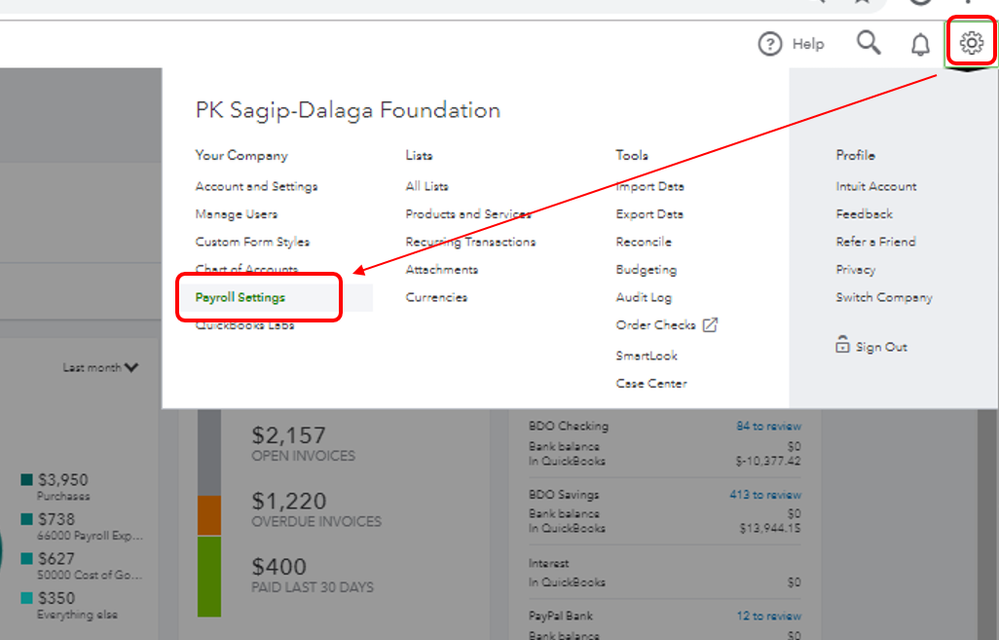Click the green paid invoices bar segment
Viewport: 999px width, 640px height.
pyautogui.click(x=209, y=576)
